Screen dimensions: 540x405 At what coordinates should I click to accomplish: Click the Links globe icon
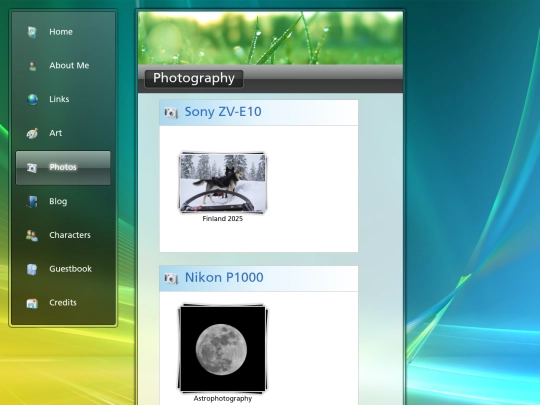pyautogui.click(x=32, y=100)
